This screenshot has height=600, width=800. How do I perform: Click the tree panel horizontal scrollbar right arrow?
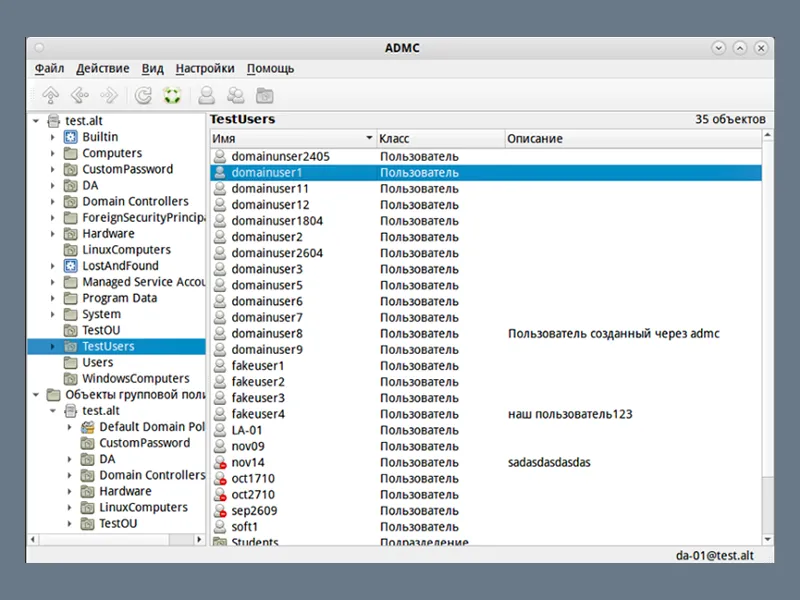[x=199, y=539]
